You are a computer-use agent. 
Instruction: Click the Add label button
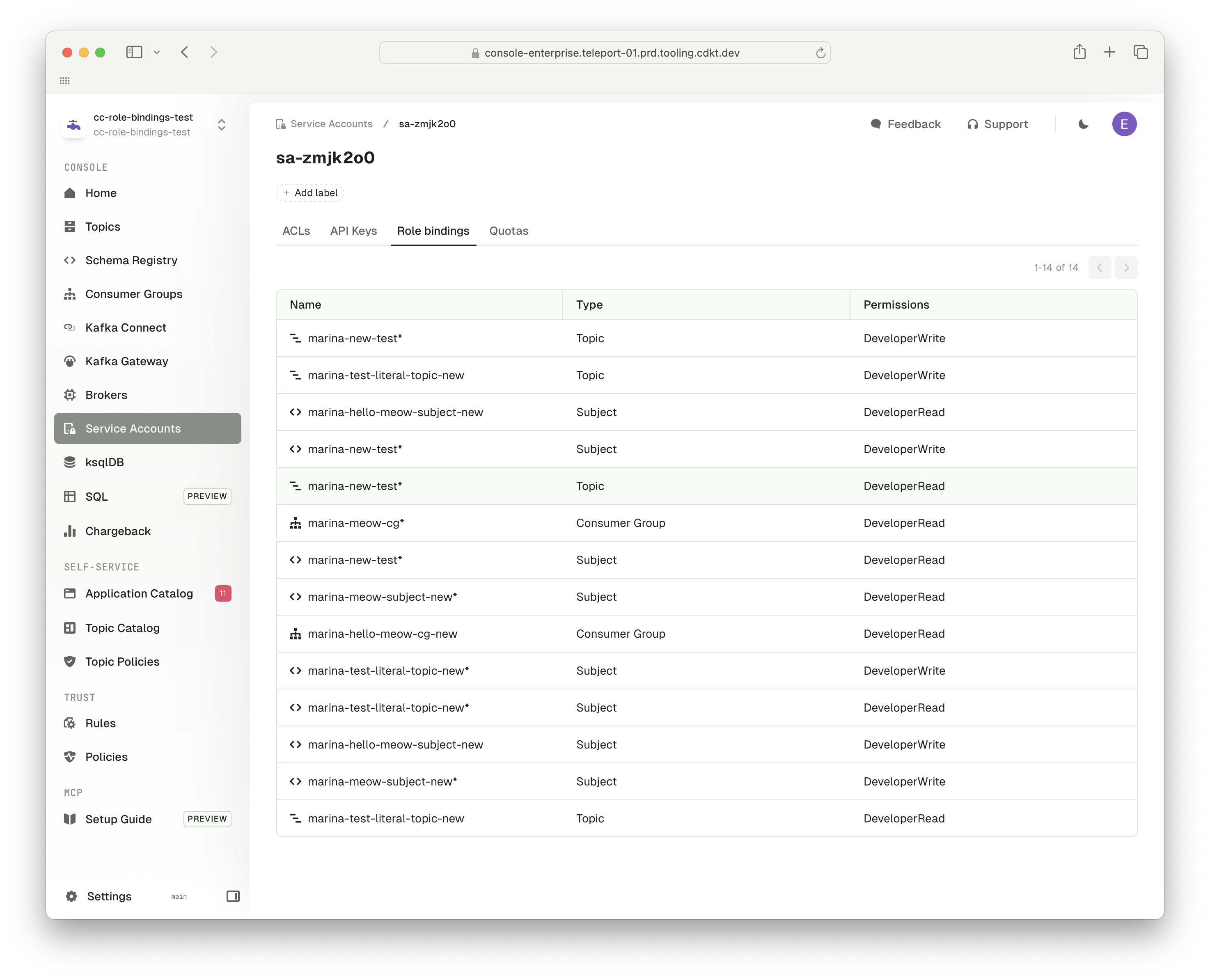(310, 193)
